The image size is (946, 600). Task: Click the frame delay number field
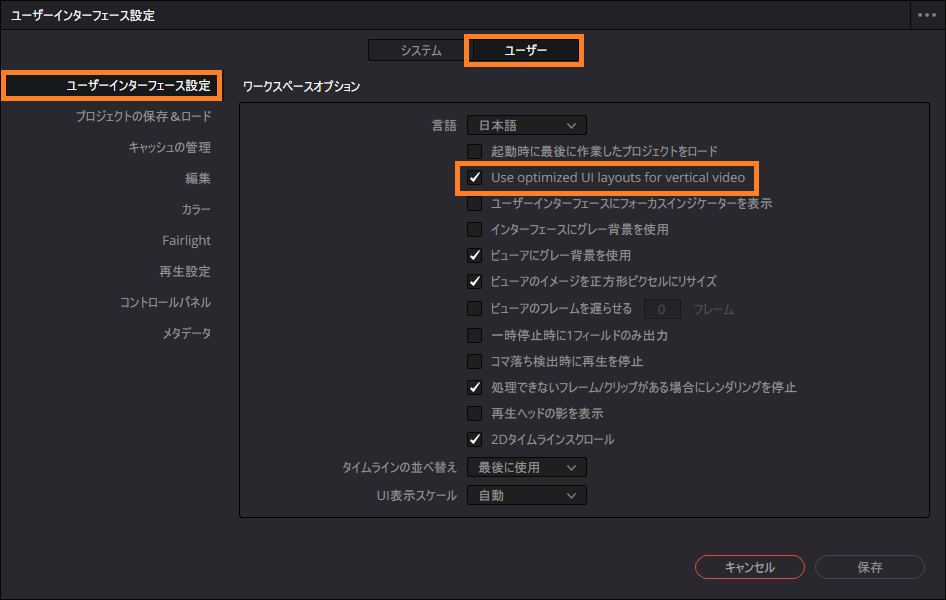coord(662,309)
